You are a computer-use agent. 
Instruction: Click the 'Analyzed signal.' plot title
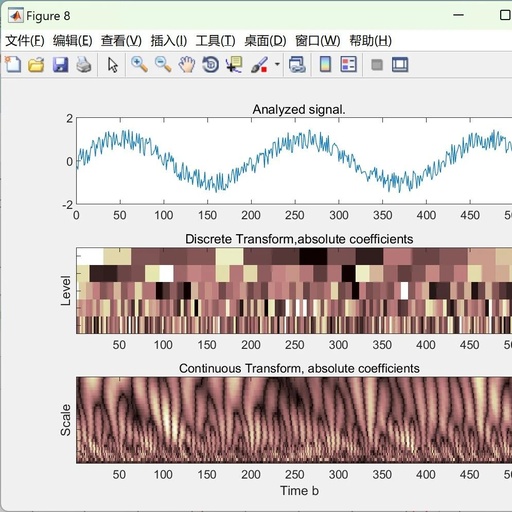tap(299, 109)
